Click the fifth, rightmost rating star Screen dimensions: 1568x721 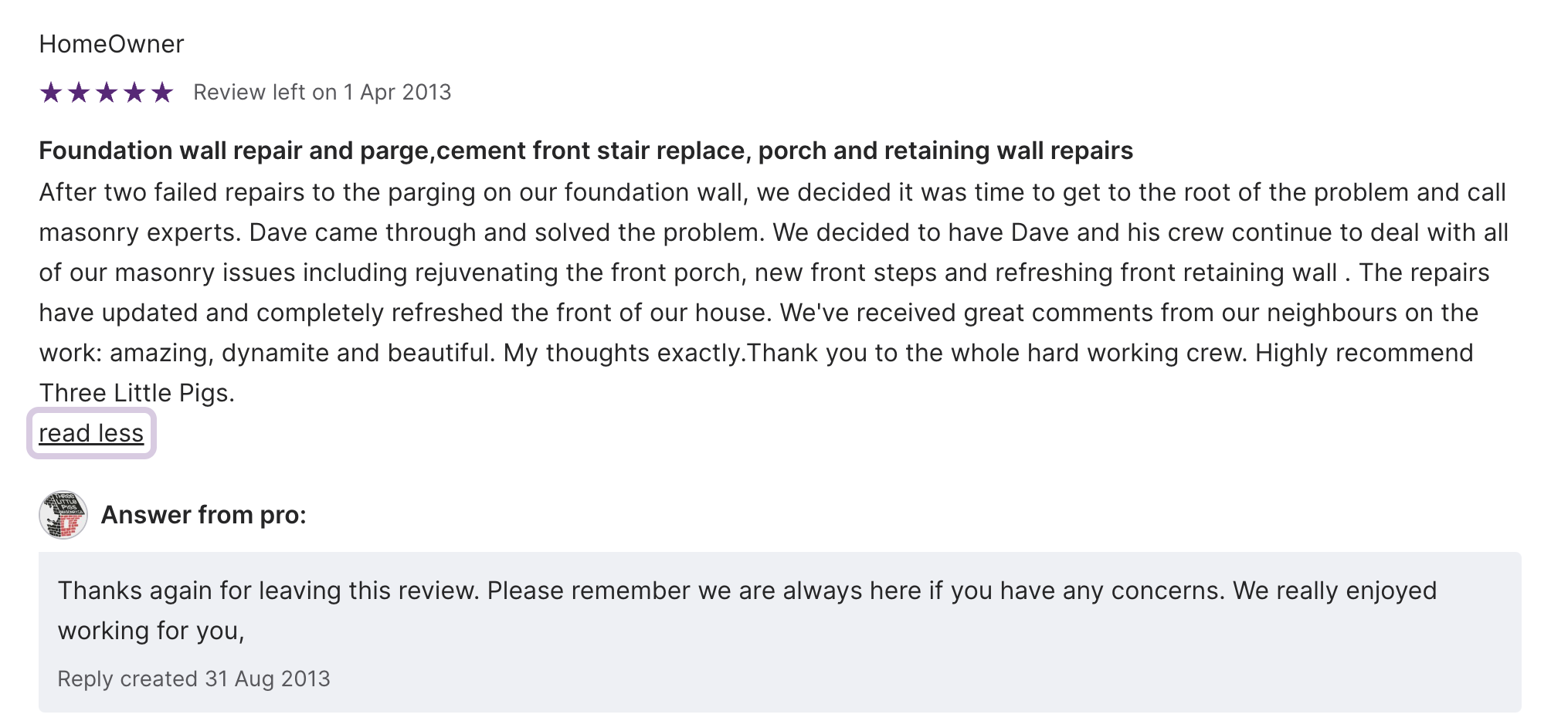tap(162, 93)
